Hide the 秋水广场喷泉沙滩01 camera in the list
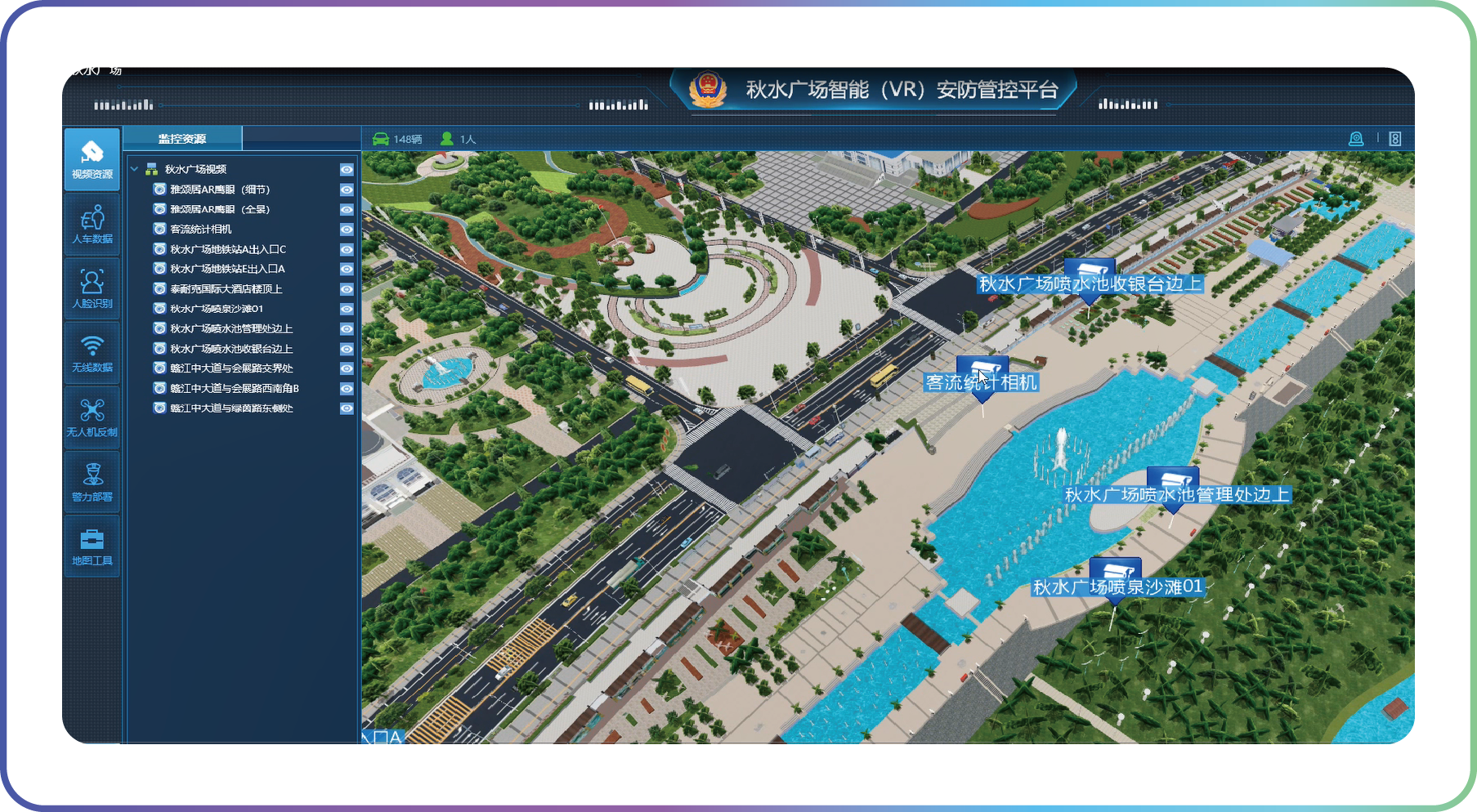 [x=347, y=309]
